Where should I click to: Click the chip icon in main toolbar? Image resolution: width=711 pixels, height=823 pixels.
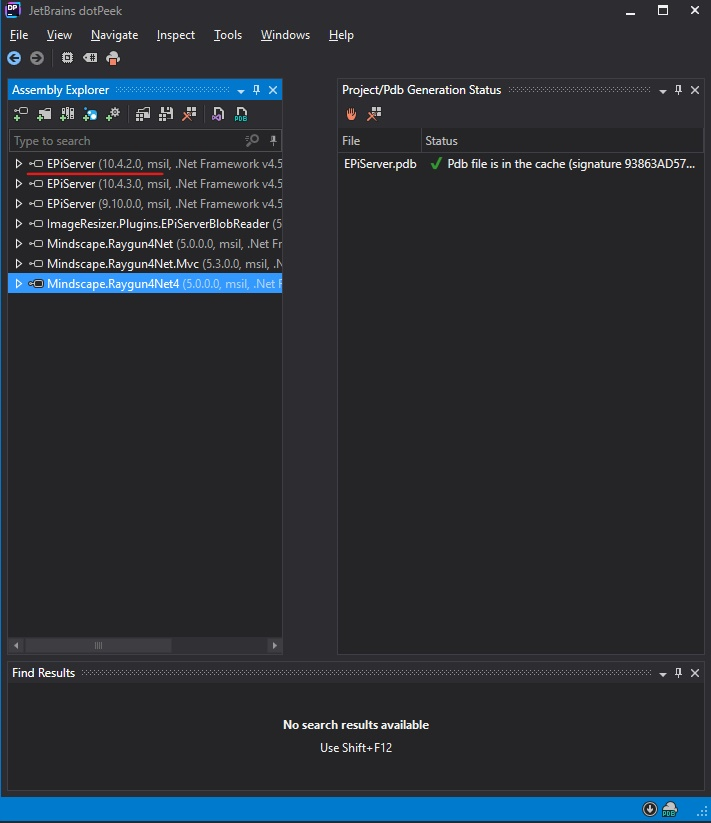coord(67,58)
